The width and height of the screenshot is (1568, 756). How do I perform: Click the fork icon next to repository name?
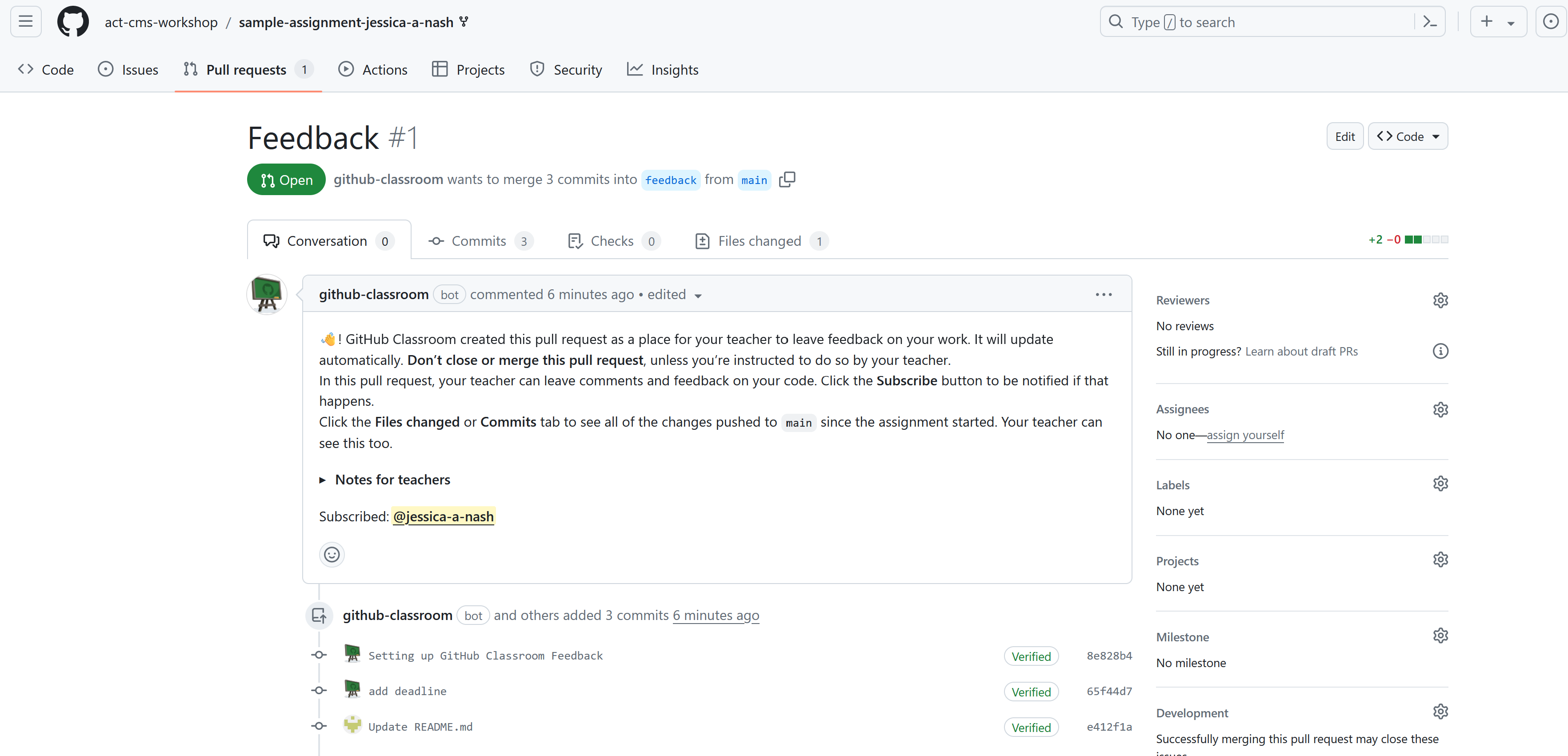(x=464, y=22)
